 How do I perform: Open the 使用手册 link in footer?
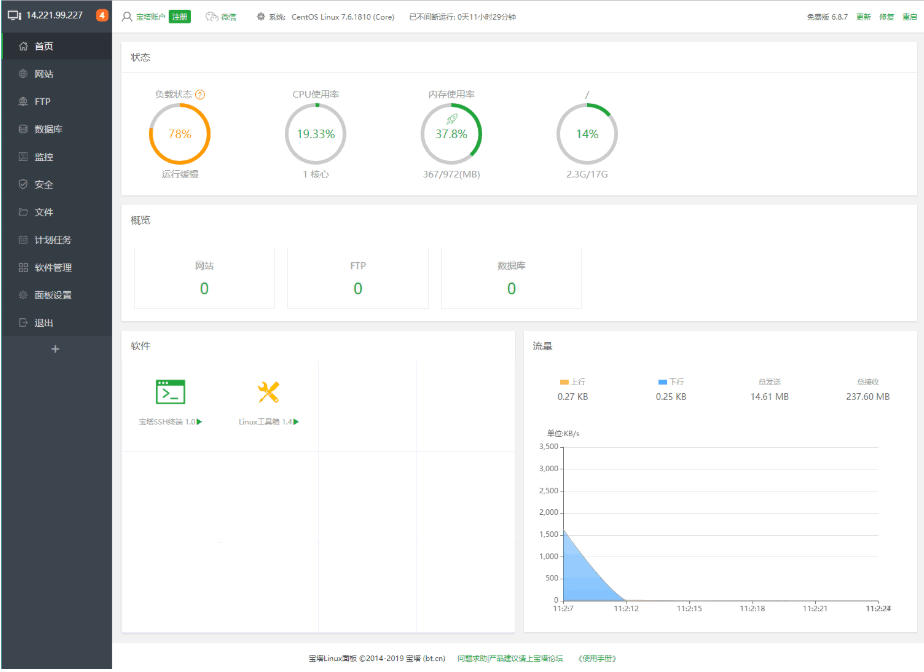[x=597, y=658]
